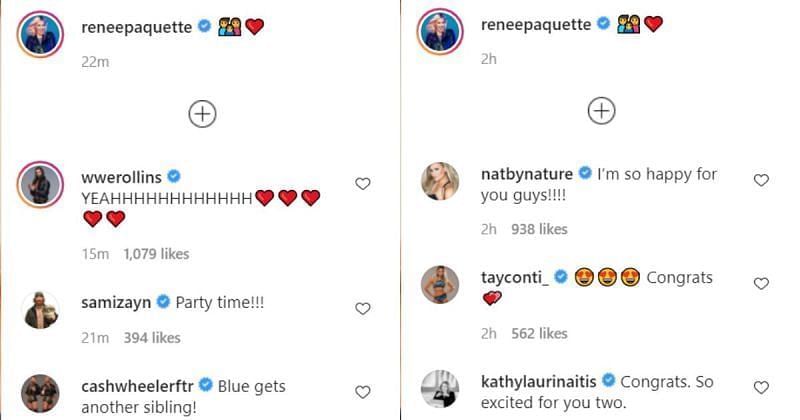View wwerollins' profile picture
This screenshot has height=420, width=800.
(41, 186)
